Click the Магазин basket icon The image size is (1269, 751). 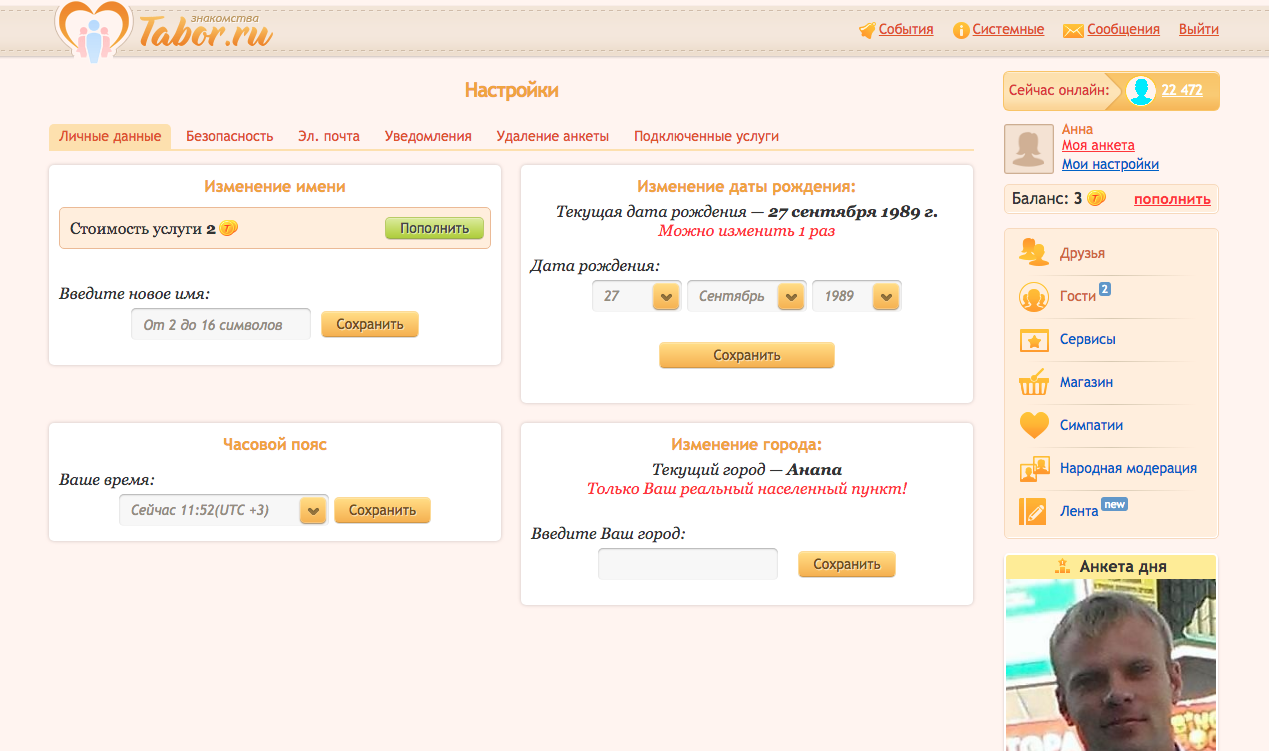[x=1033, y=383]
